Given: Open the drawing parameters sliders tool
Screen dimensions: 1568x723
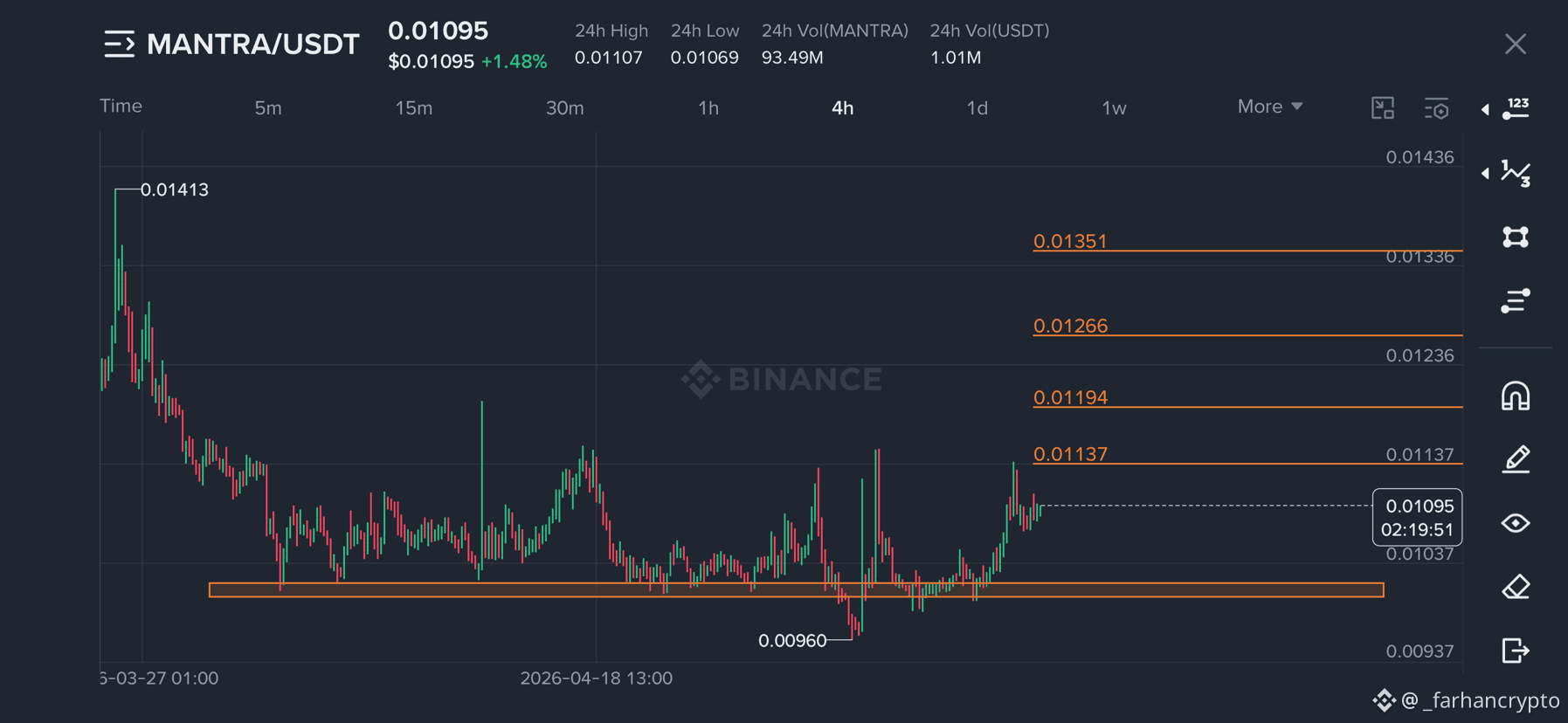Looking at the screenshot, I should (1516, 300).
